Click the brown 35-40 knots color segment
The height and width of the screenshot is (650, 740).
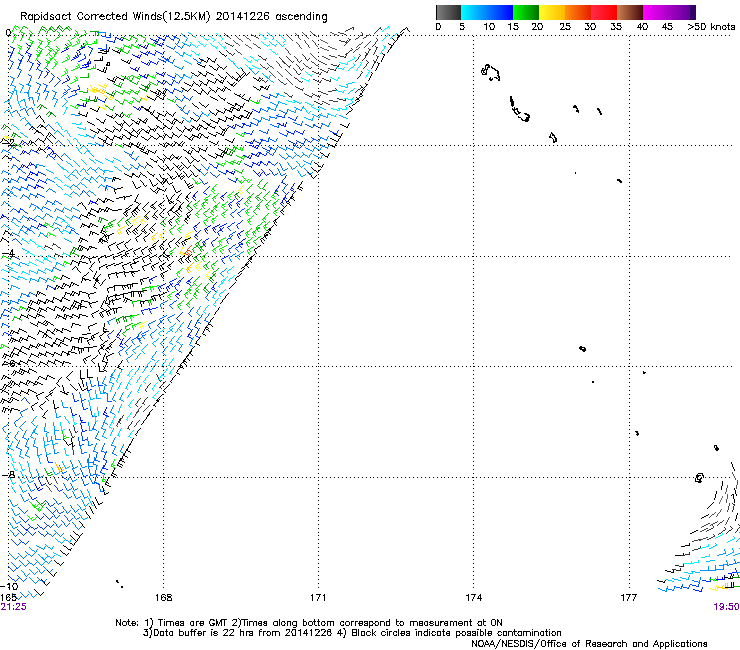630,12
